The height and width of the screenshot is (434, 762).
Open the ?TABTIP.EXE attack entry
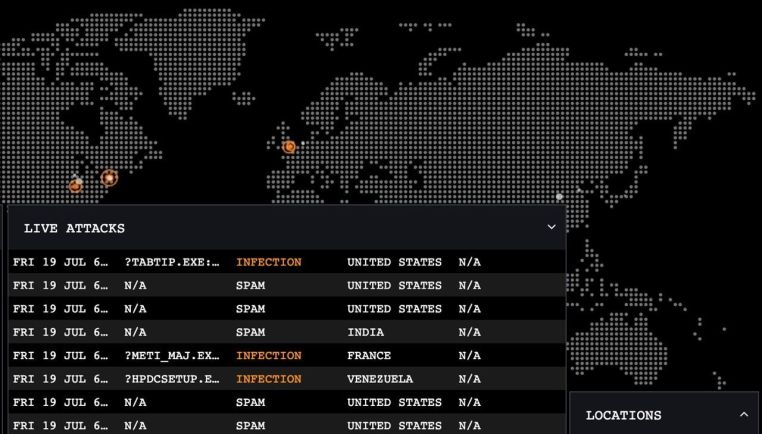[x=171, y=262]
